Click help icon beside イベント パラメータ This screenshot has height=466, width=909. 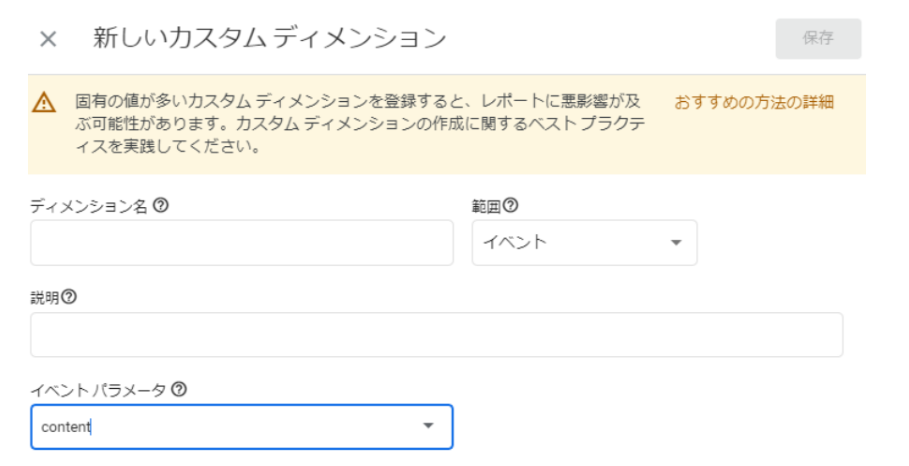(x=179, y=390)
